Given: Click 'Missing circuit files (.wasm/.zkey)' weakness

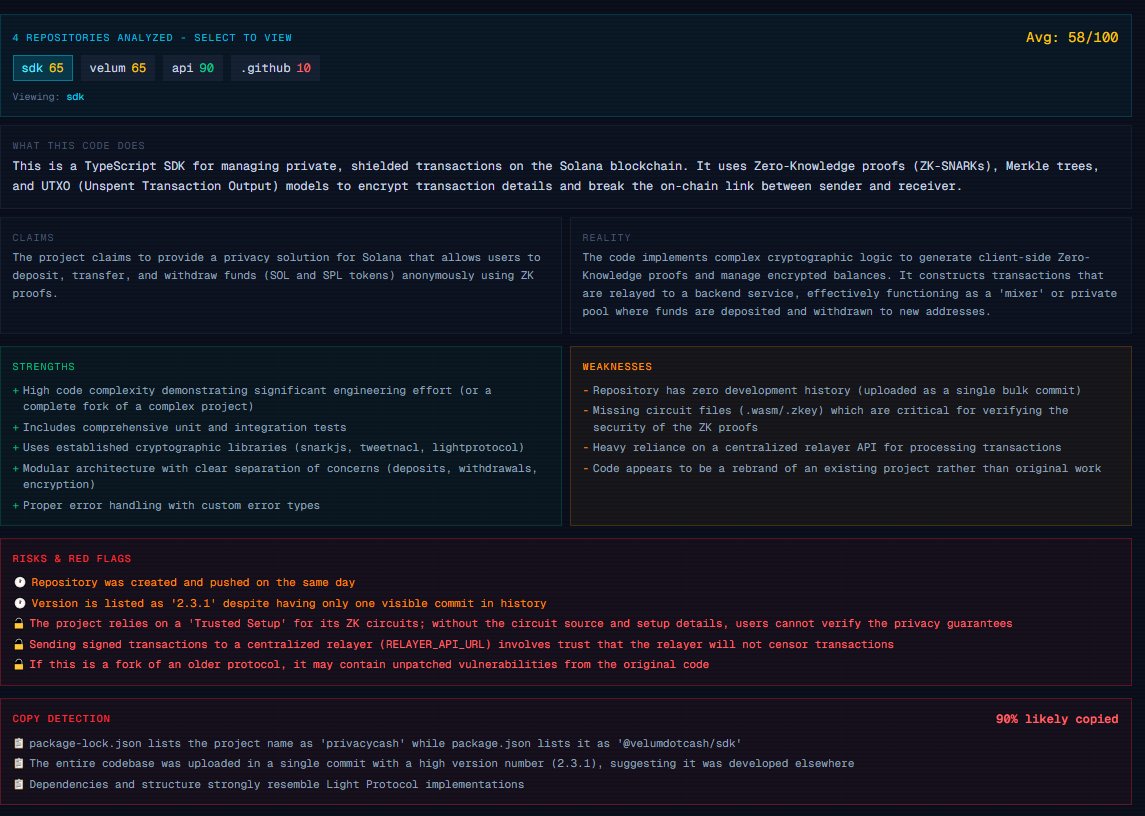Looking at the screenshot, I should coord(830,419).
